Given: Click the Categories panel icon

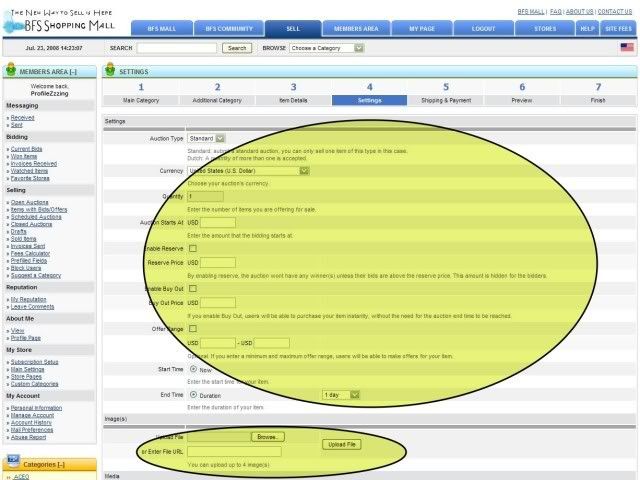Looking at the screenshot, I should click(13, 461).
